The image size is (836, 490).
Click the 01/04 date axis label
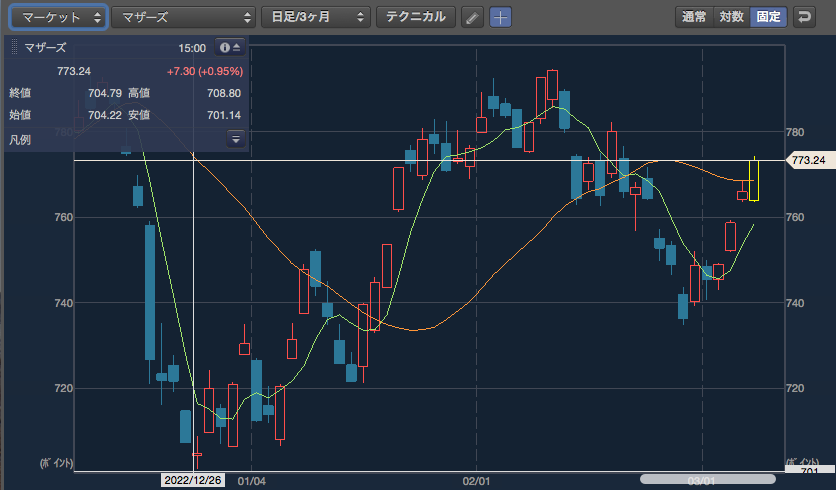click(252, 481)
